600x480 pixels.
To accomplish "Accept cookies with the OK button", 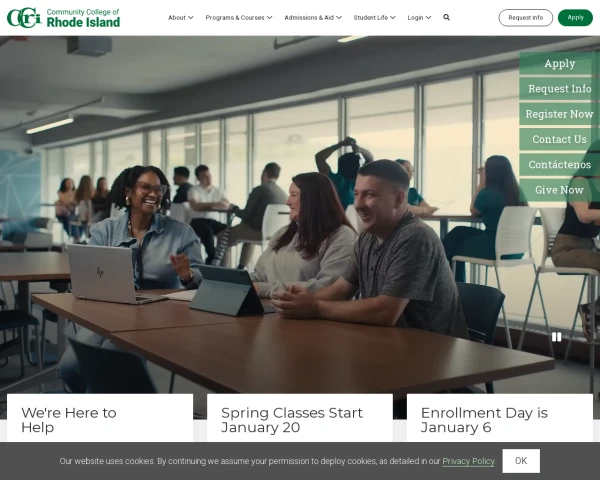I will [x=520, y=461].
